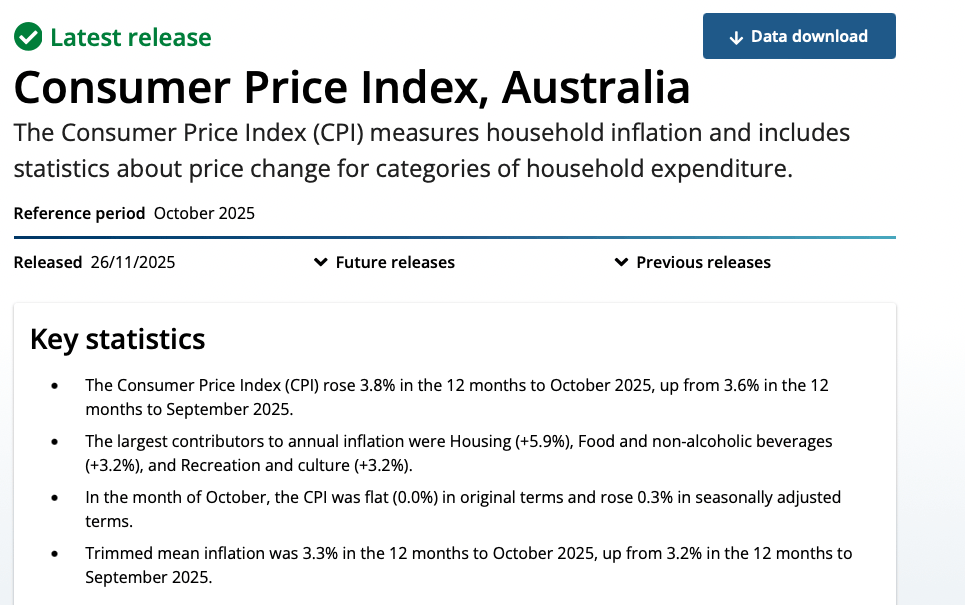The width and height of the screenshot is (965, 605).
Task: Click the bullet marker beside largest contributors
Action: (54, 442)
